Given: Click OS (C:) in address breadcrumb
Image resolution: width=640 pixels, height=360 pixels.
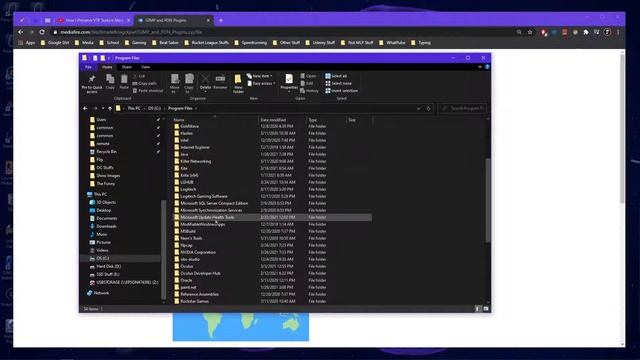Looking at the screenshot, I should 154,109.
